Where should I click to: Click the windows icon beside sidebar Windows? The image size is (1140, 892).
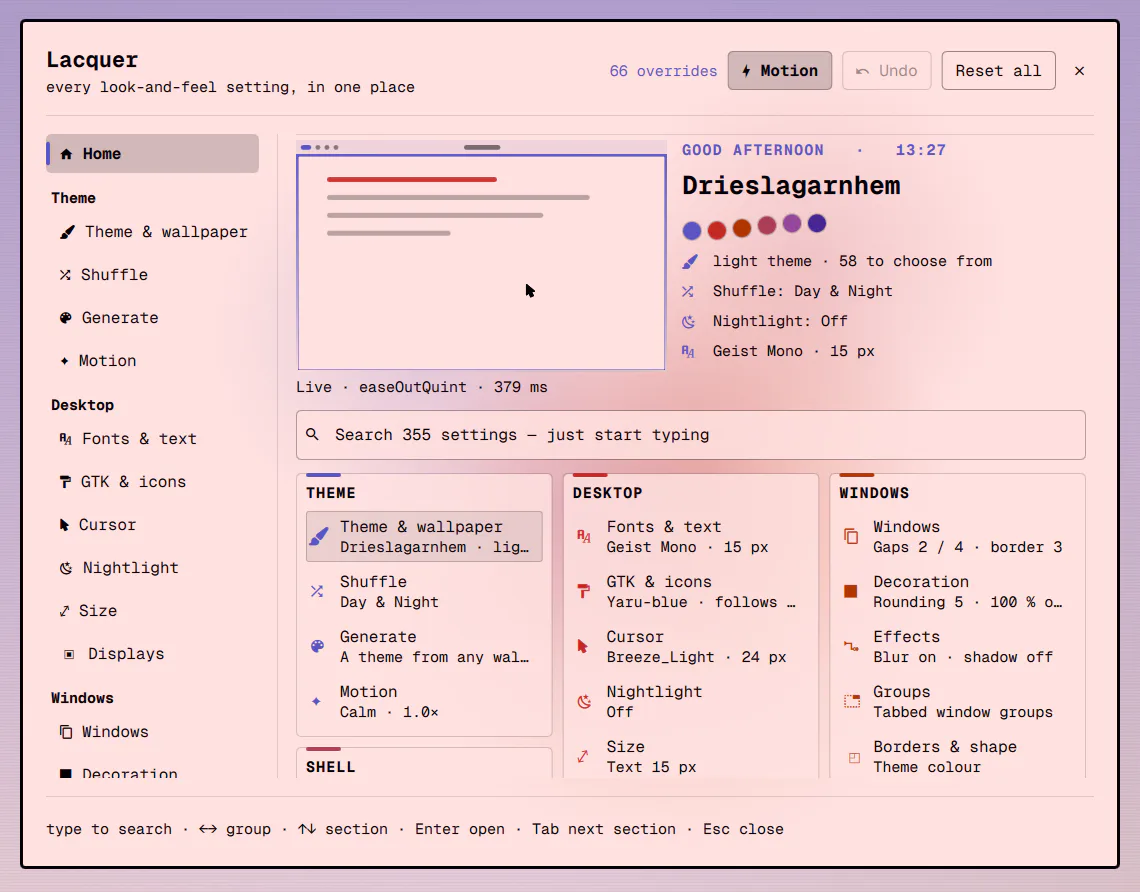click(65, 732)
